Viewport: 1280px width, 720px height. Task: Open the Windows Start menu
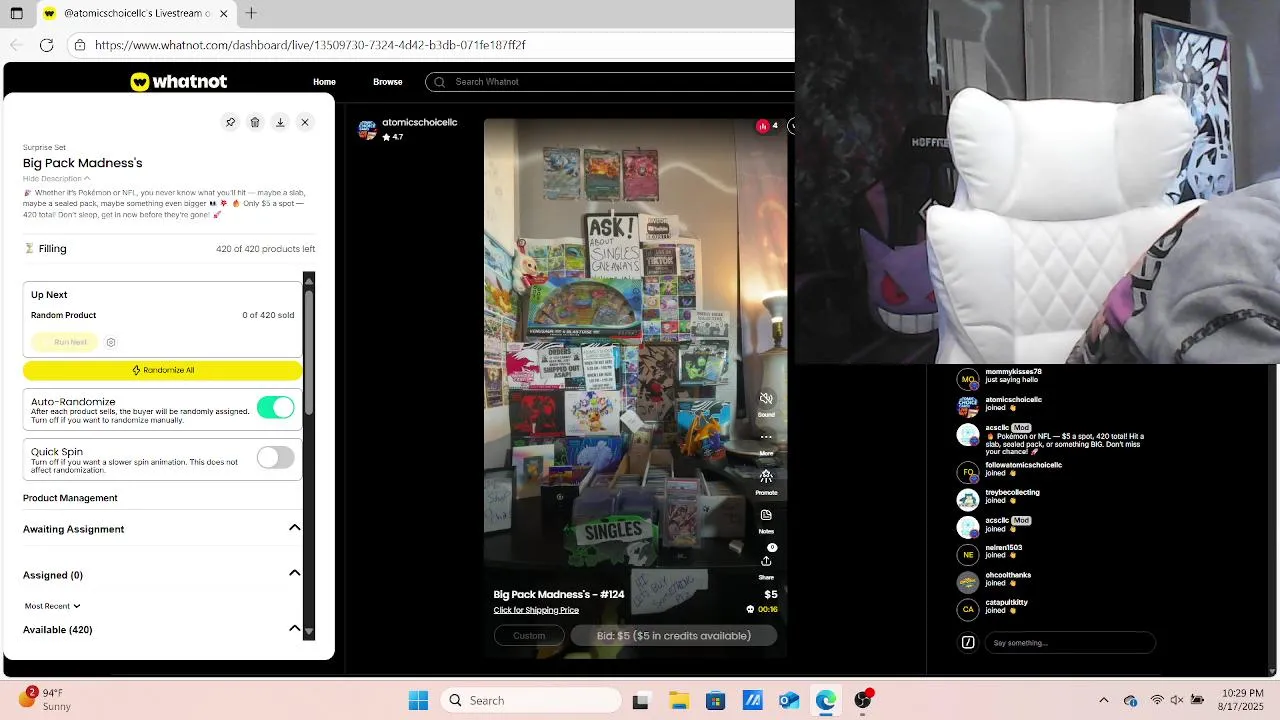pyautogui.click(x=418, y=701)
